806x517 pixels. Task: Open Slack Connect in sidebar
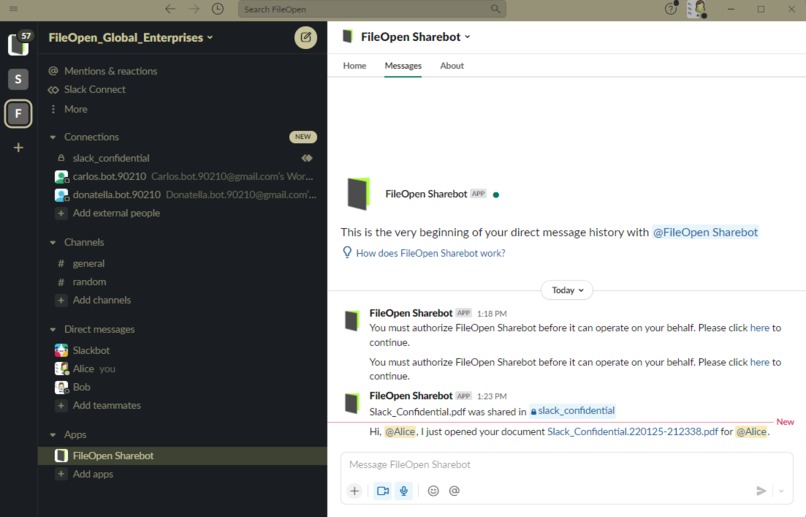coord(95,89)
